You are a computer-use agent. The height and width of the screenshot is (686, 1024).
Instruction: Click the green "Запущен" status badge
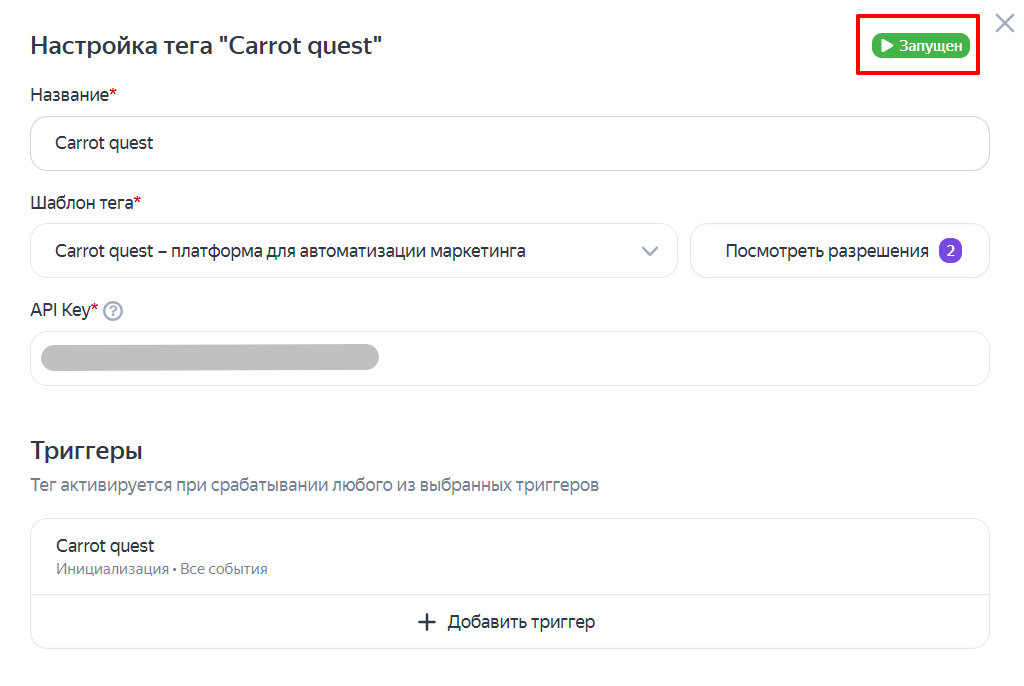pyautogui.click(x=921, y=46)
